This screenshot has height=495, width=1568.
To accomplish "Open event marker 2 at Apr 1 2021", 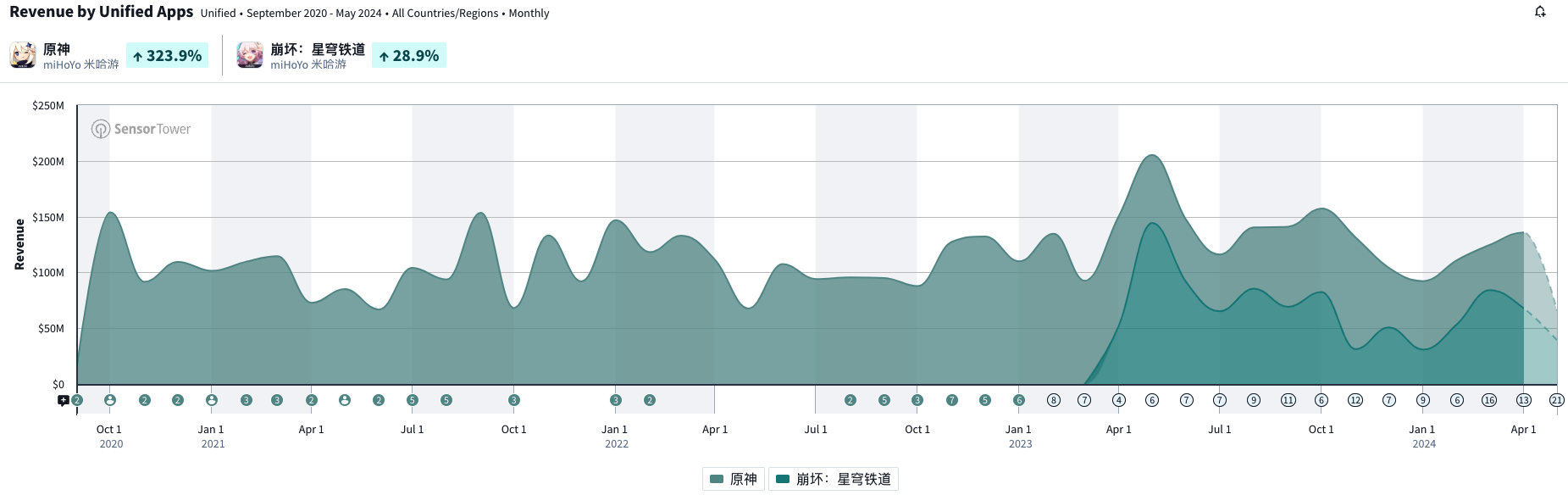I will [312, 400].
